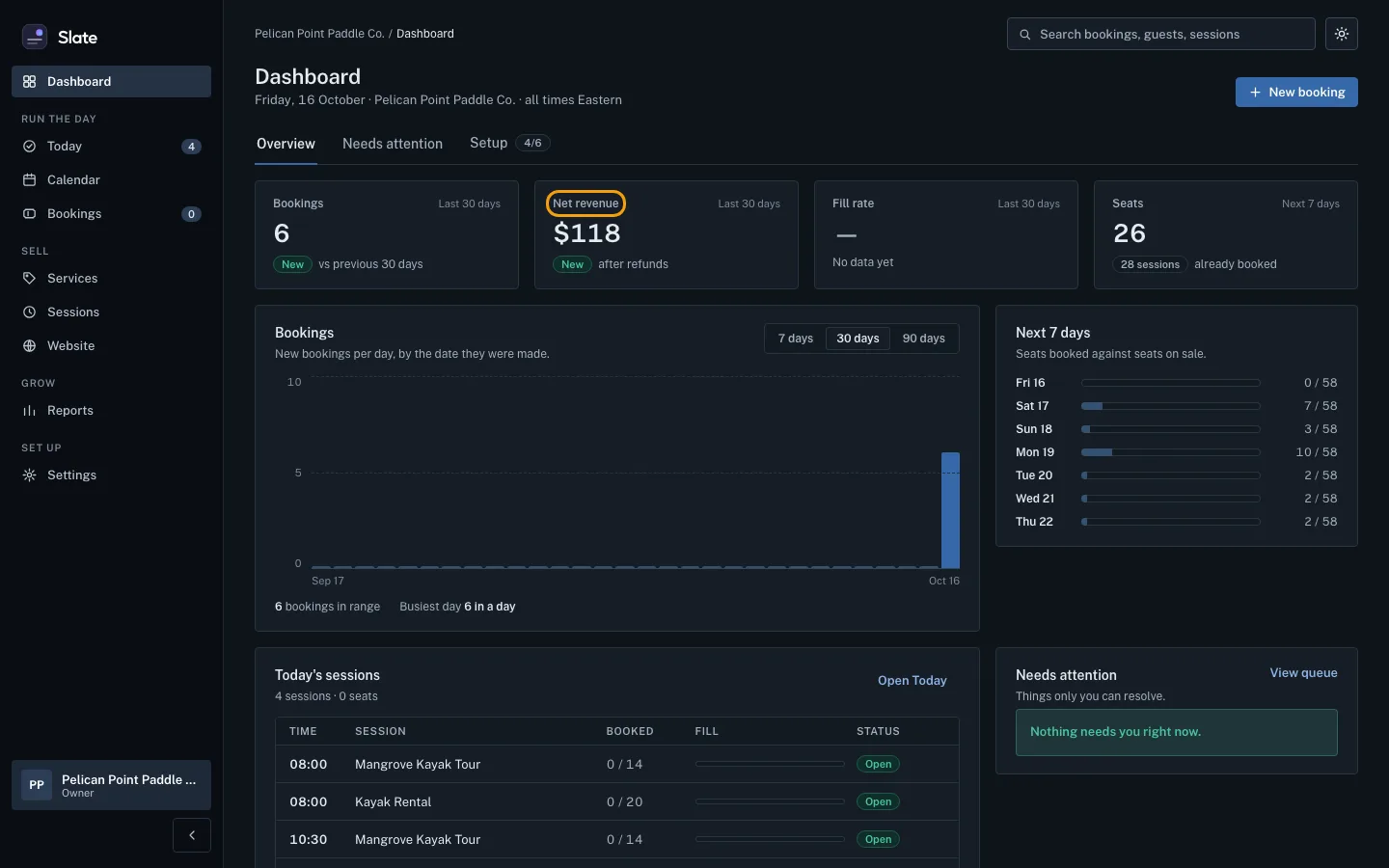Viewport: 1389px width, 868px height.
Task: Click the Fri 16 row label
Action: (1030, 383)
